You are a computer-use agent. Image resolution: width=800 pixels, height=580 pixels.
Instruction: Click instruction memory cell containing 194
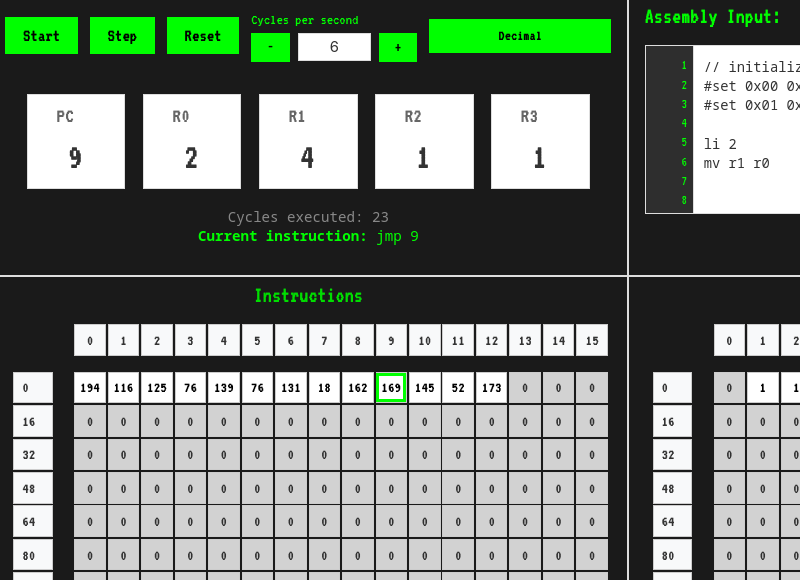[x=90, y=388]
